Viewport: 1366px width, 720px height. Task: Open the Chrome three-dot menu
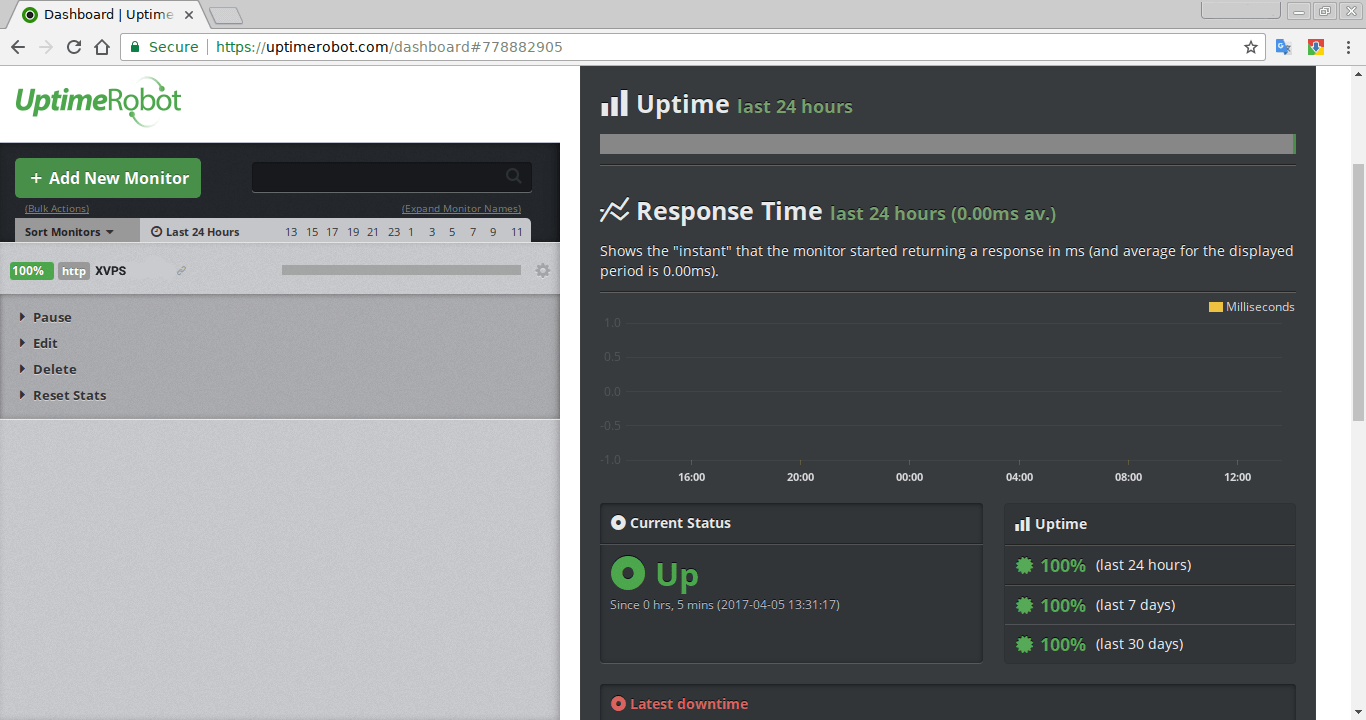point(1347,47)
